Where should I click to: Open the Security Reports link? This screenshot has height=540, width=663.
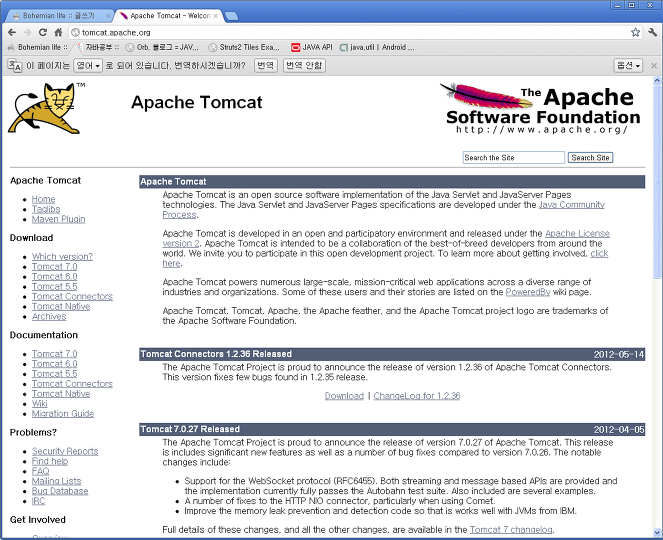[x=65, y=451]
